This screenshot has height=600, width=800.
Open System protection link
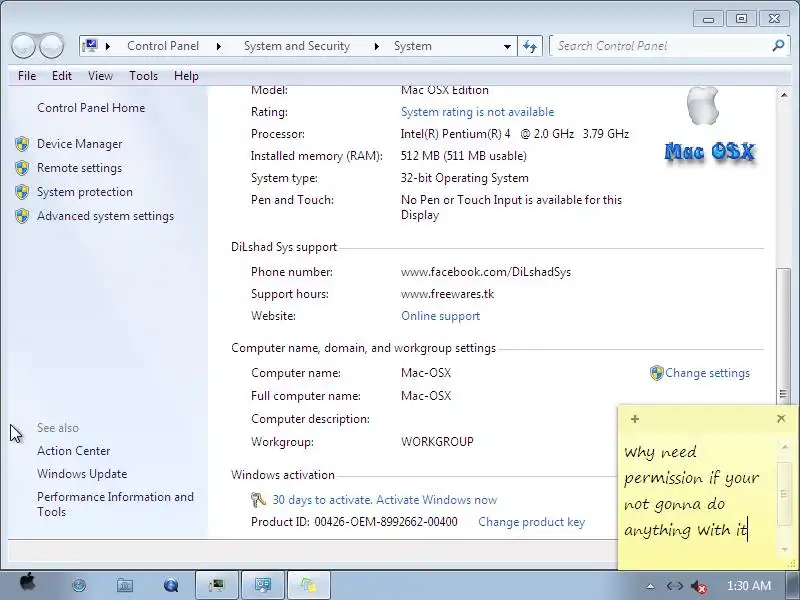[85, 192]
